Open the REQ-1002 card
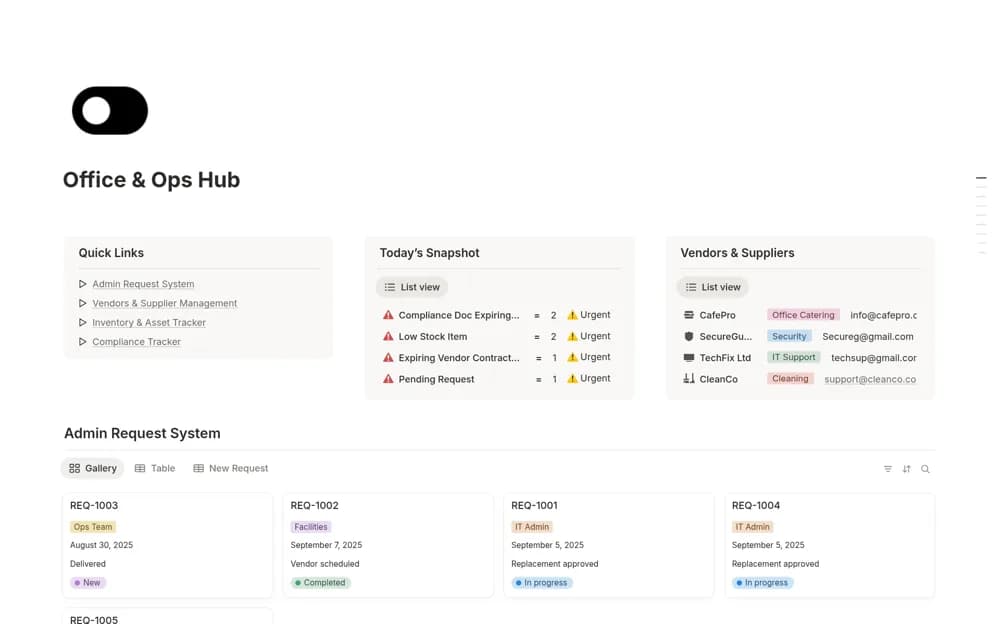 (388, 545)
